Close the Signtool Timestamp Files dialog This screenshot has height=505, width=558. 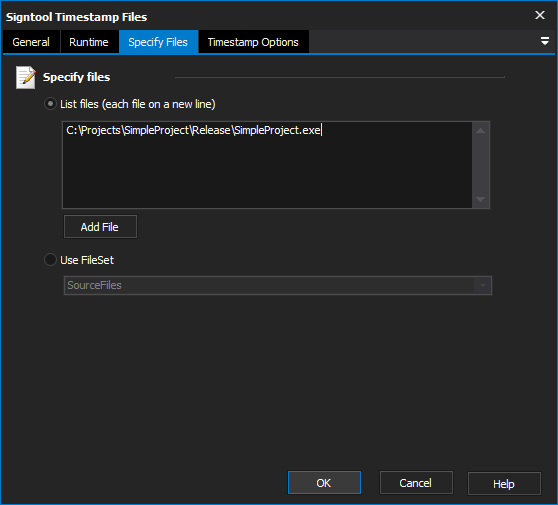540,15
